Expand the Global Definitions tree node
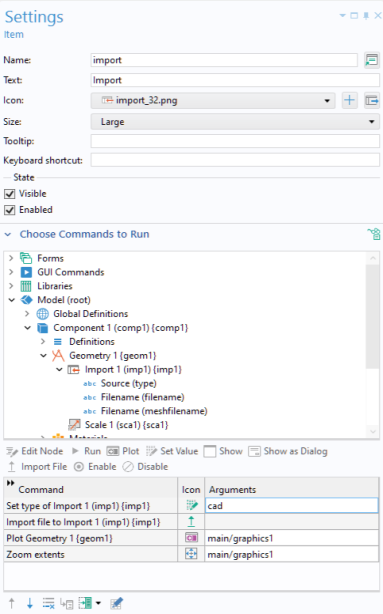Image resolution: width=383 pixels, height=614 pixels. pos(27,314)
